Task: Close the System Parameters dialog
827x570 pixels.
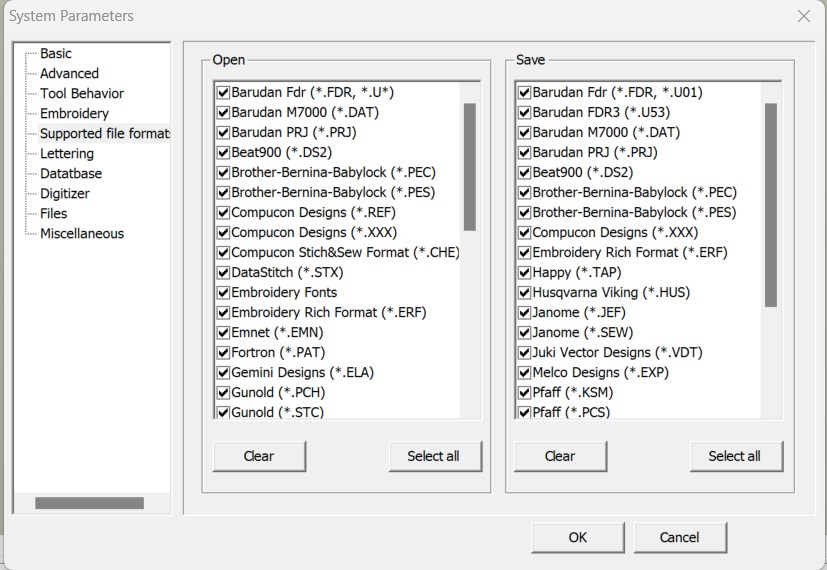Action: pyautogui.click(x=804, y=16)
